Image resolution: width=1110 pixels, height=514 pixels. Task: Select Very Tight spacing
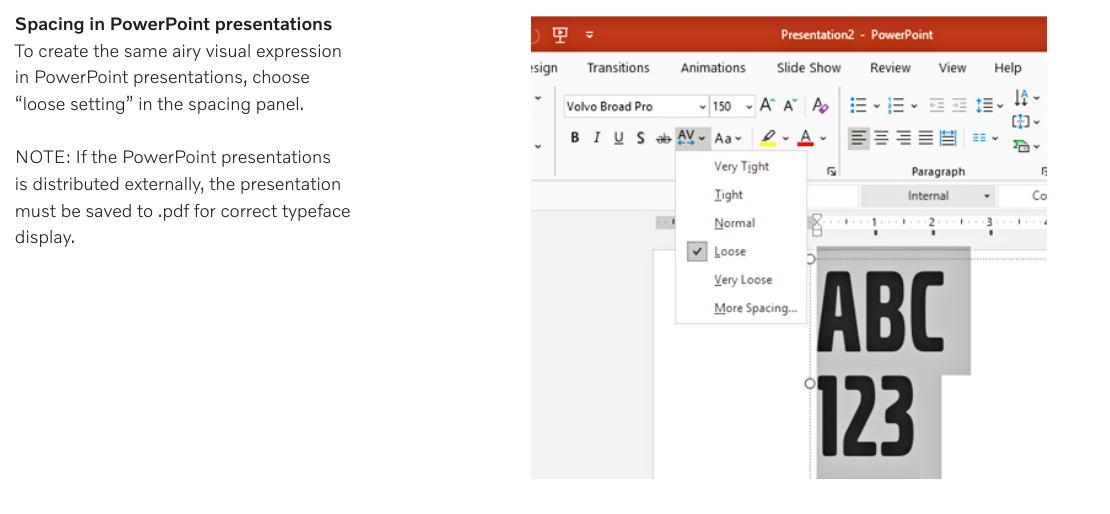(x=741, y=166)
